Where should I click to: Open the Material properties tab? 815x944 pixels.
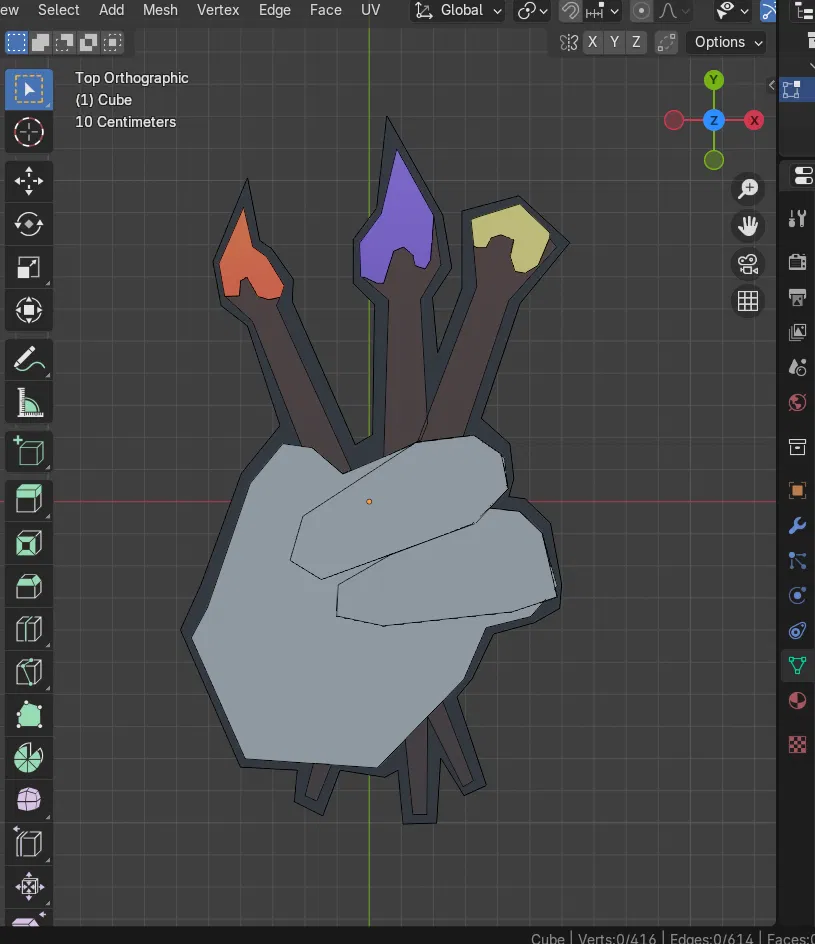point(797,701)
